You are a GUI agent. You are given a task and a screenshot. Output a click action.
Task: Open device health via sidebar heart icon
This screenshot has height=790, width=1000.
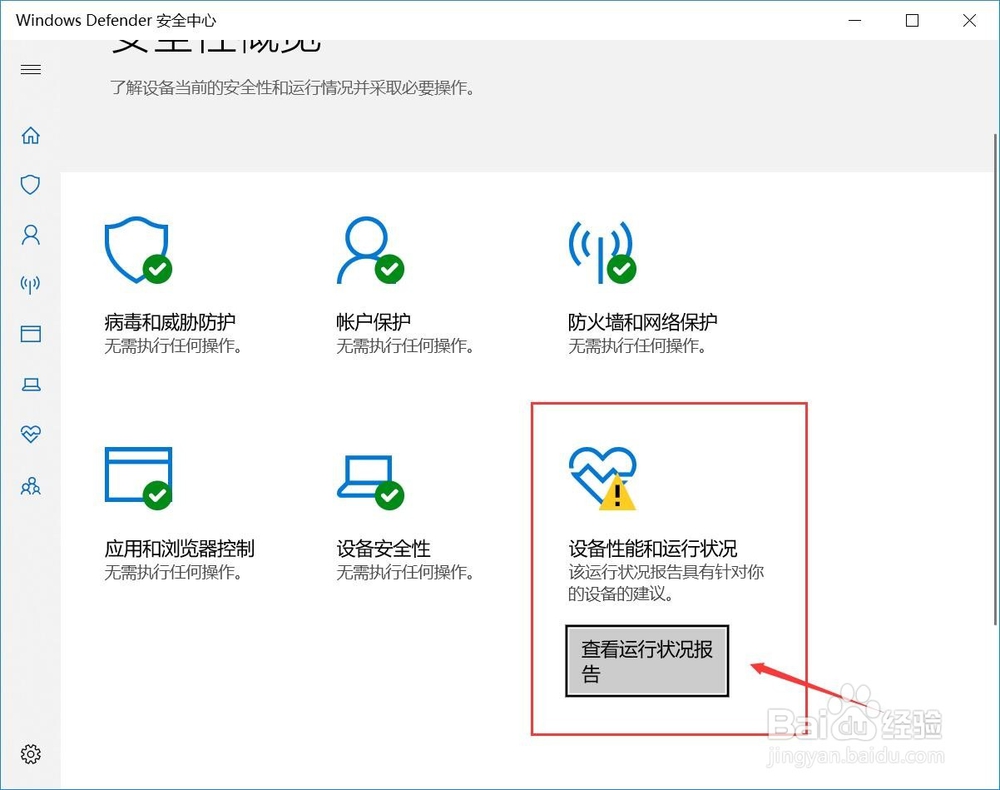coord(31,434)
